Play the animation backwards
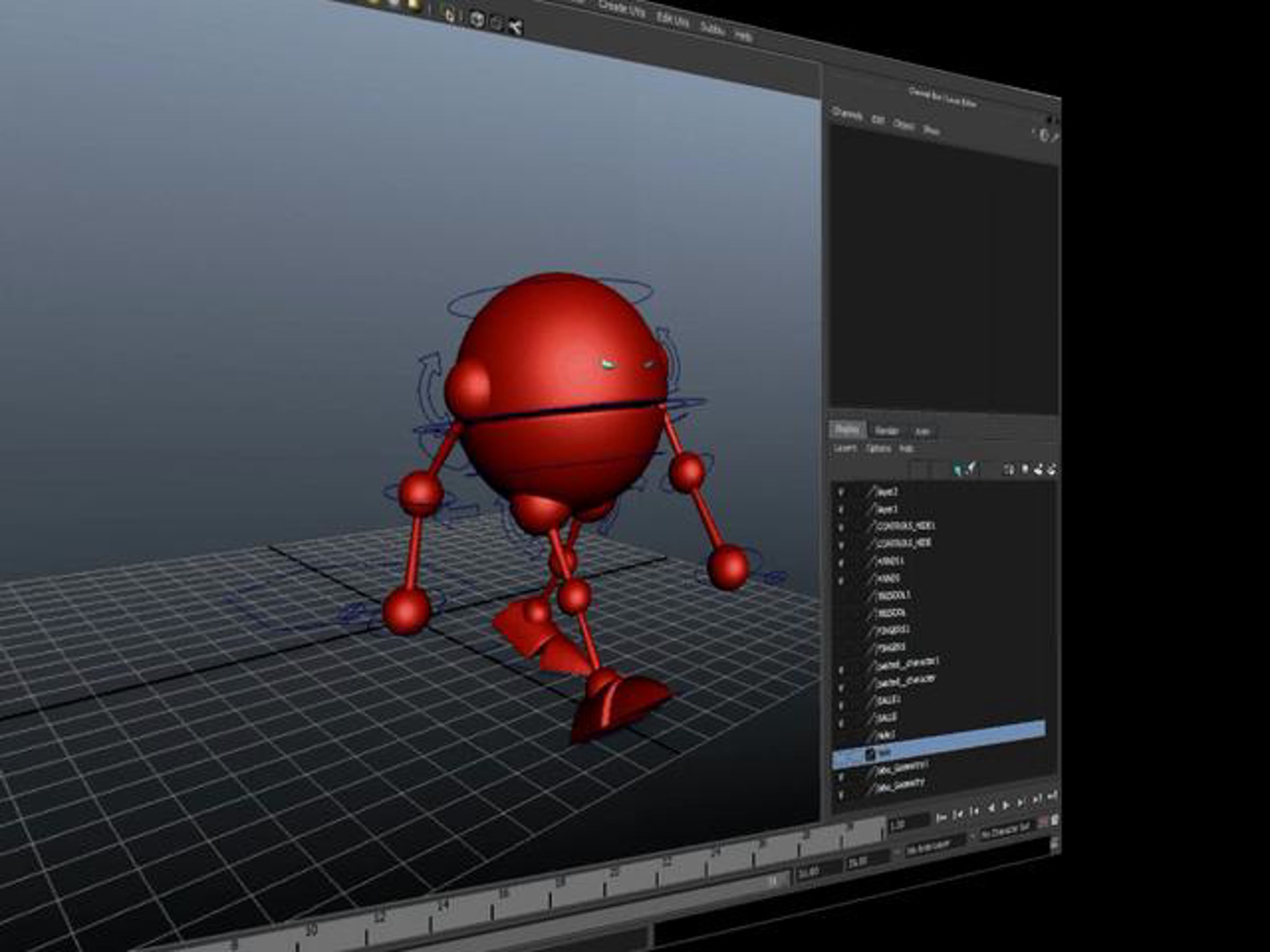This screenshot has height=952, width=1270. [991, 808]
